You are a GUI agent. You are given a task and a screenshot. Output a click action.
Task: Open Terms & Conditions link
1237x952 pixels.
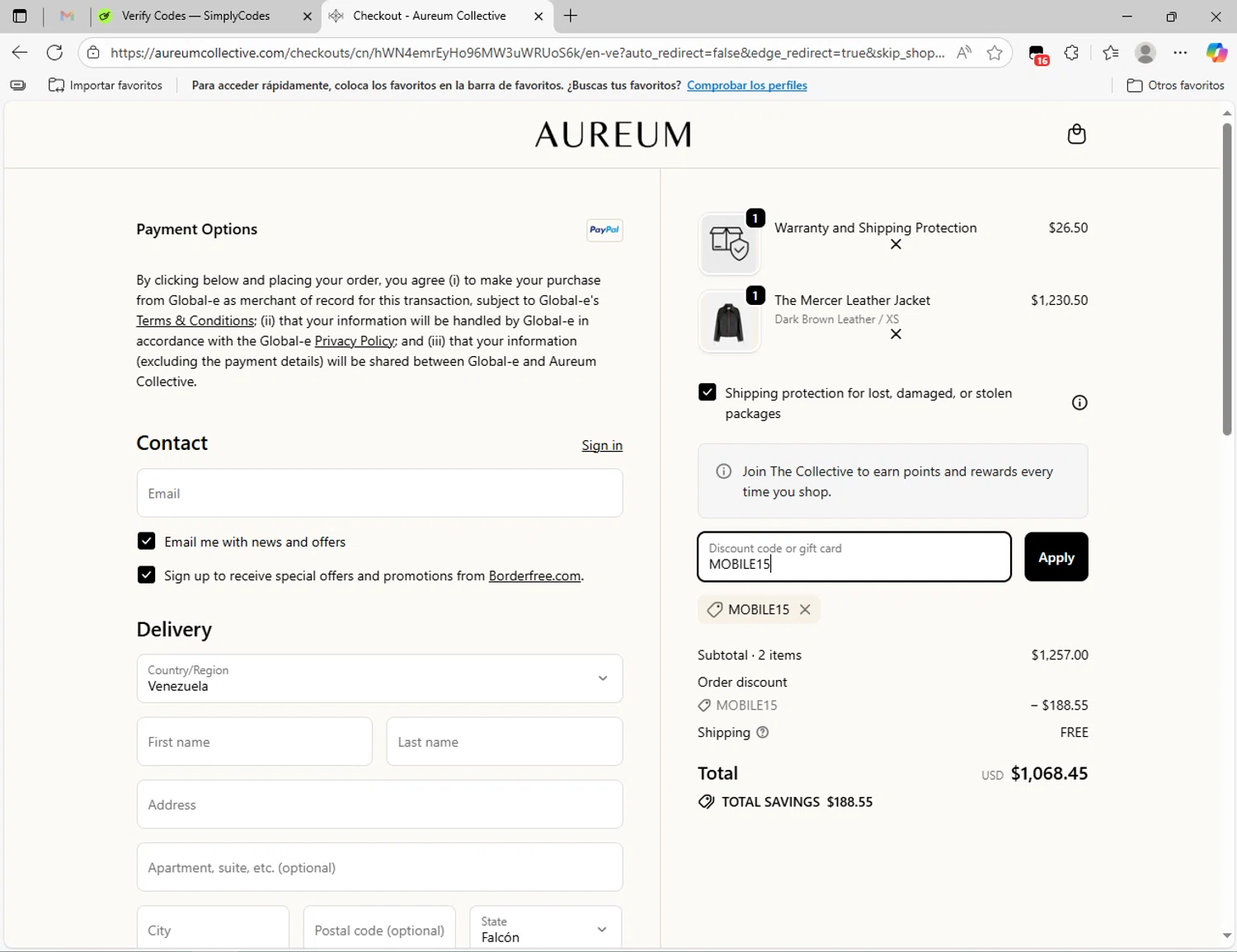point(195,321)
